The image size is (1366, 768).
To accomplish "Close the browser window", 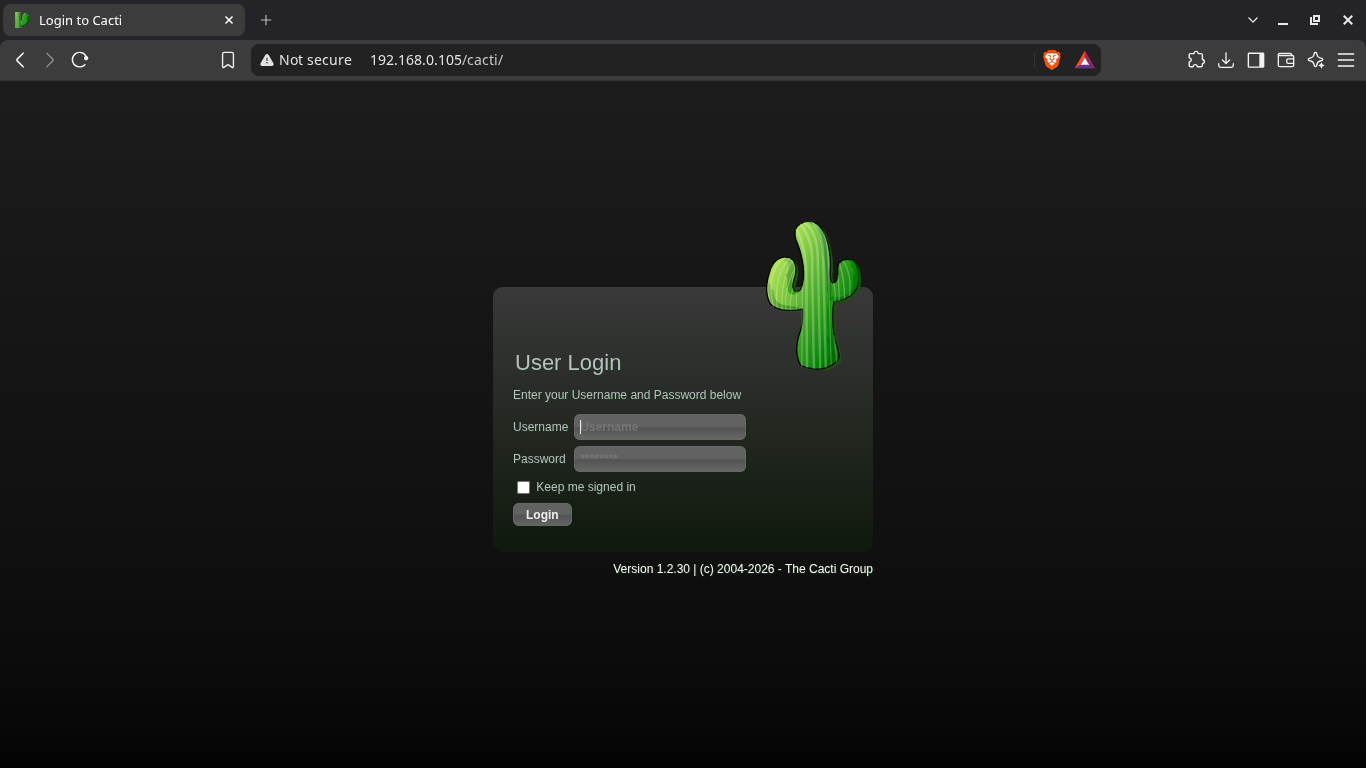I will click(1347, 20).
